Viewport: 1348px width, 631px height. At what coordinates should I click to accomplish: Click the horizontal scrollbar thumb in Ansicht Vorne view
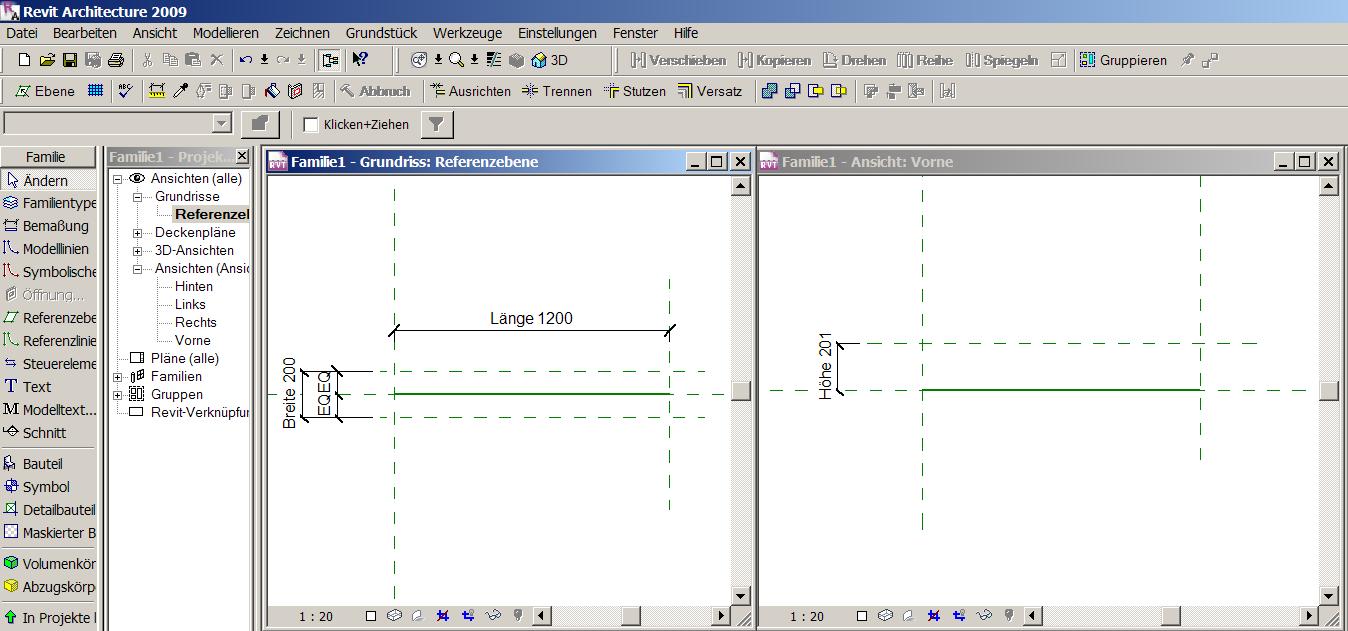click(1171, 616)
